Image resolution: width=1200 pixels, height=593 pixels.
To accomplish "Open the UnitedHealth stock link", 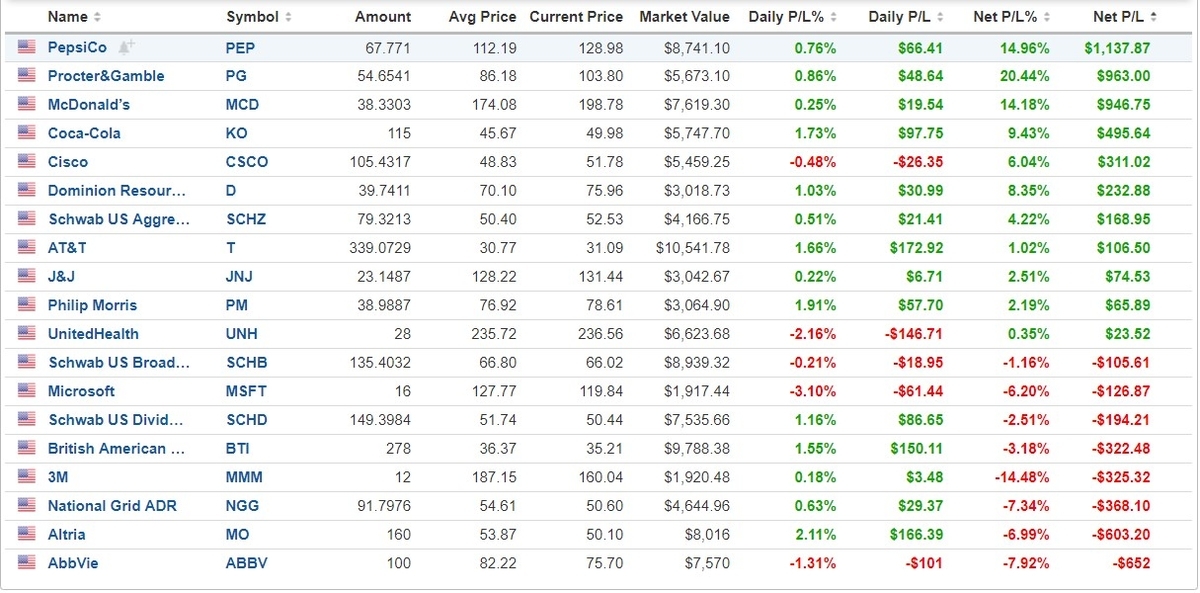I will 93,334.
